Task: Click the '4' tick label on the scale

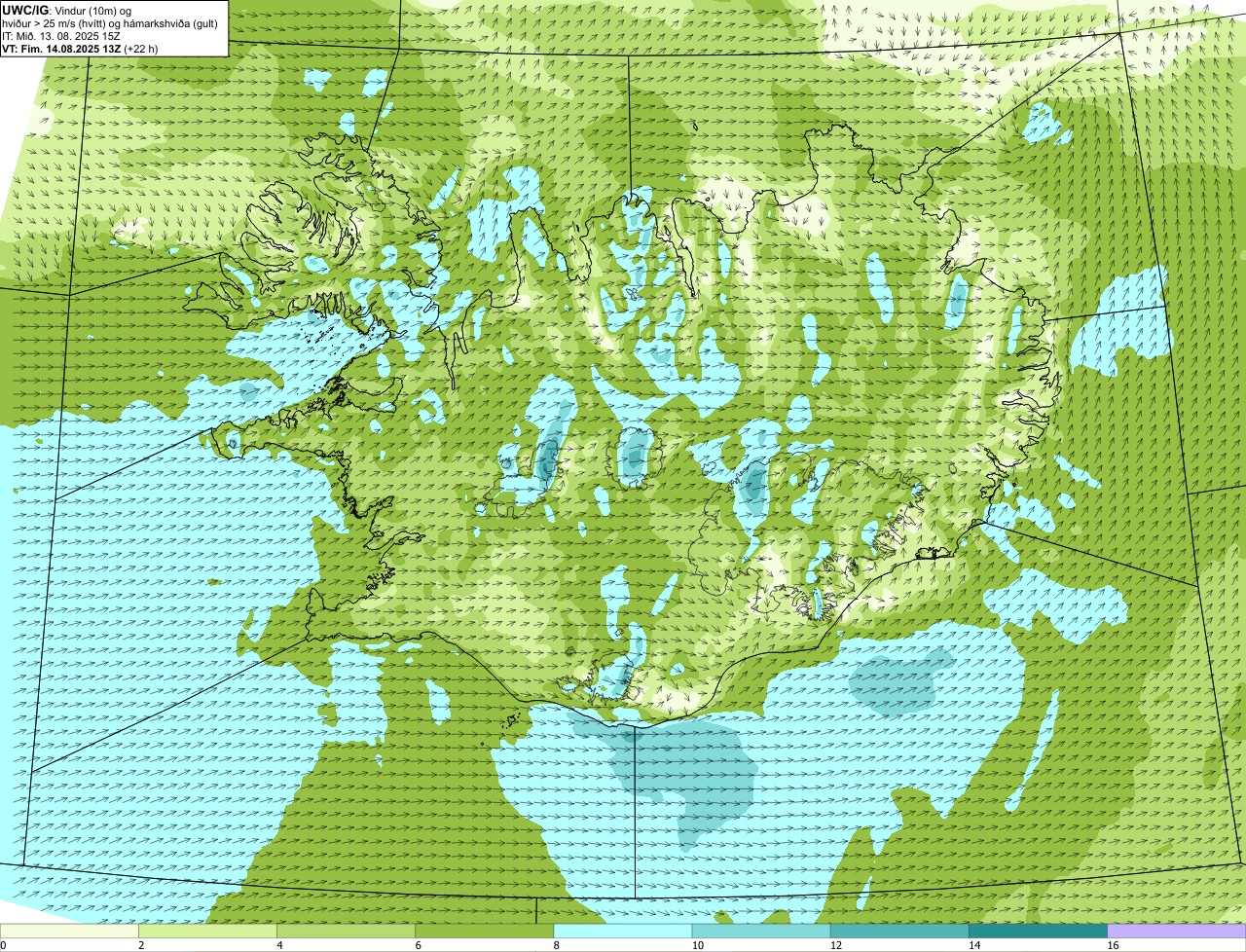Action: click(x=279, y=945)
